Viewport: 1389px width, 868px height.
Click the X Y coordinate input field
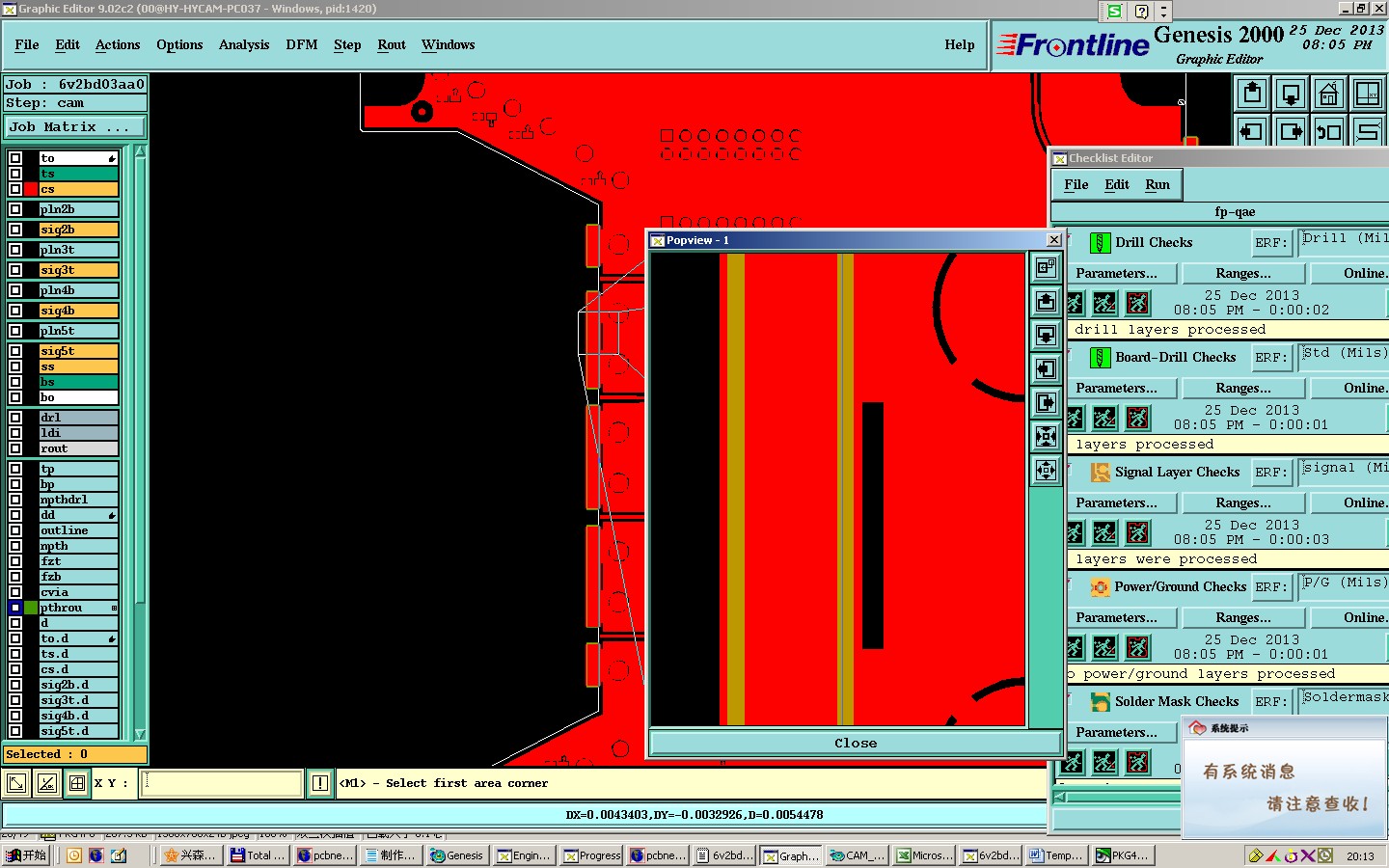tap(222, 783)
